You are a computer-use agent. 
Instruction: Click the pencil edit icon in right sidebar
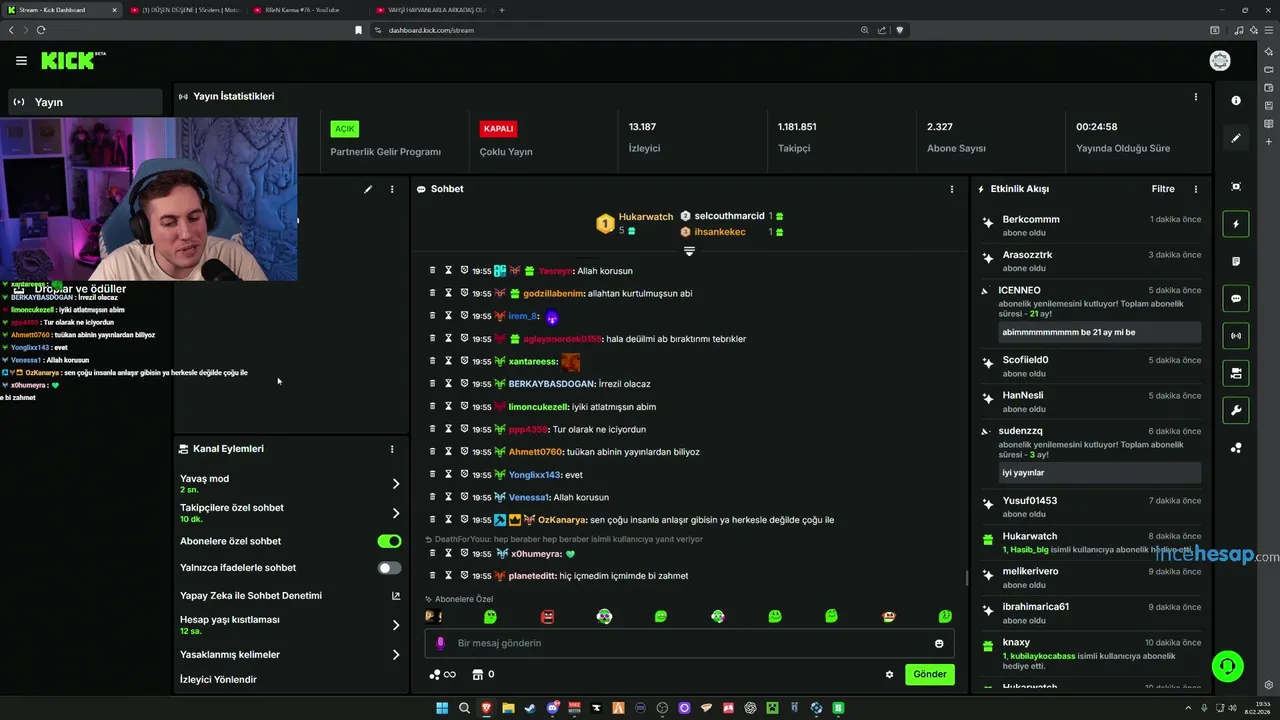(x=1236, y=138)
